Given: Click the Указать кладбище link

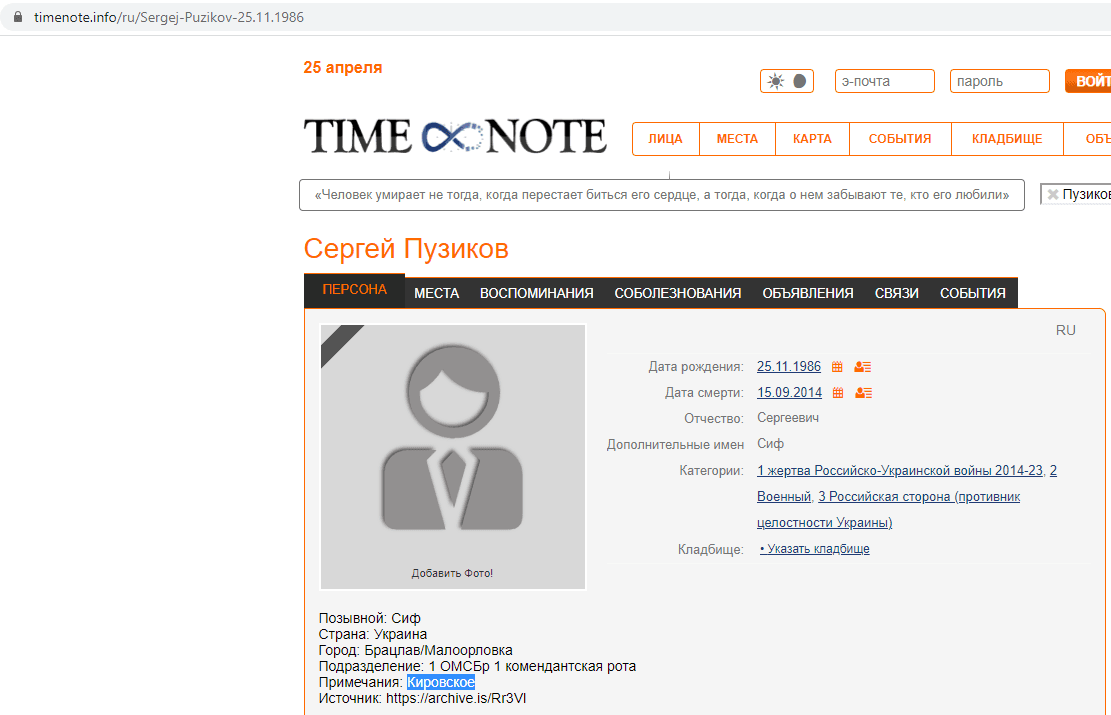Looking at the screenshot, I should point(814,549).
